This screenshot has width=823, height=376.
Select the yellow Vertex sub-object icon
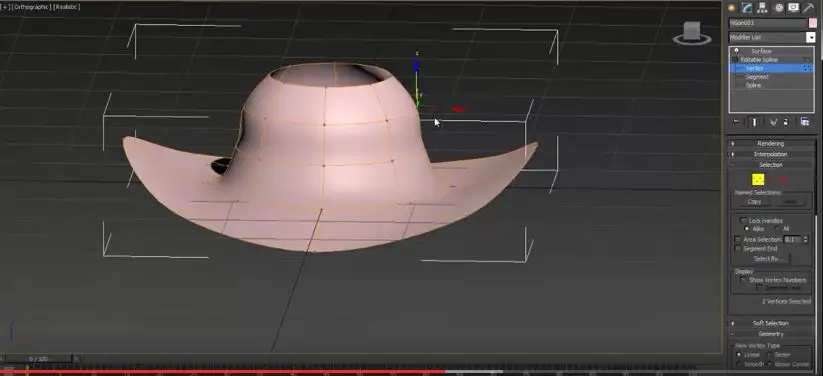758,180
